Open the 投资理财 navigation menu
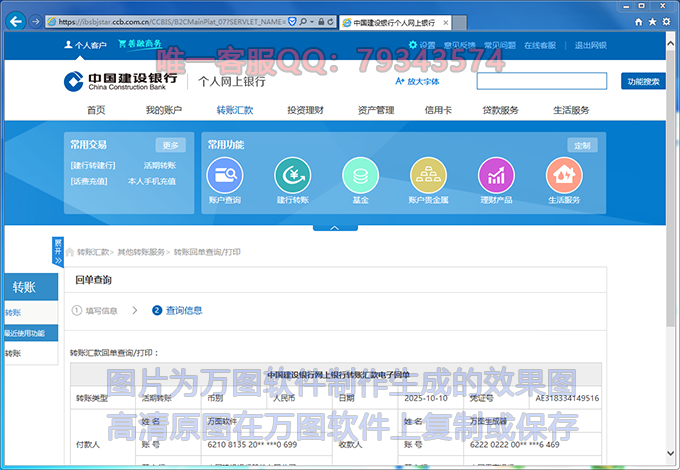The width and height of the screenshot is (680, 470). click(305, 110)
